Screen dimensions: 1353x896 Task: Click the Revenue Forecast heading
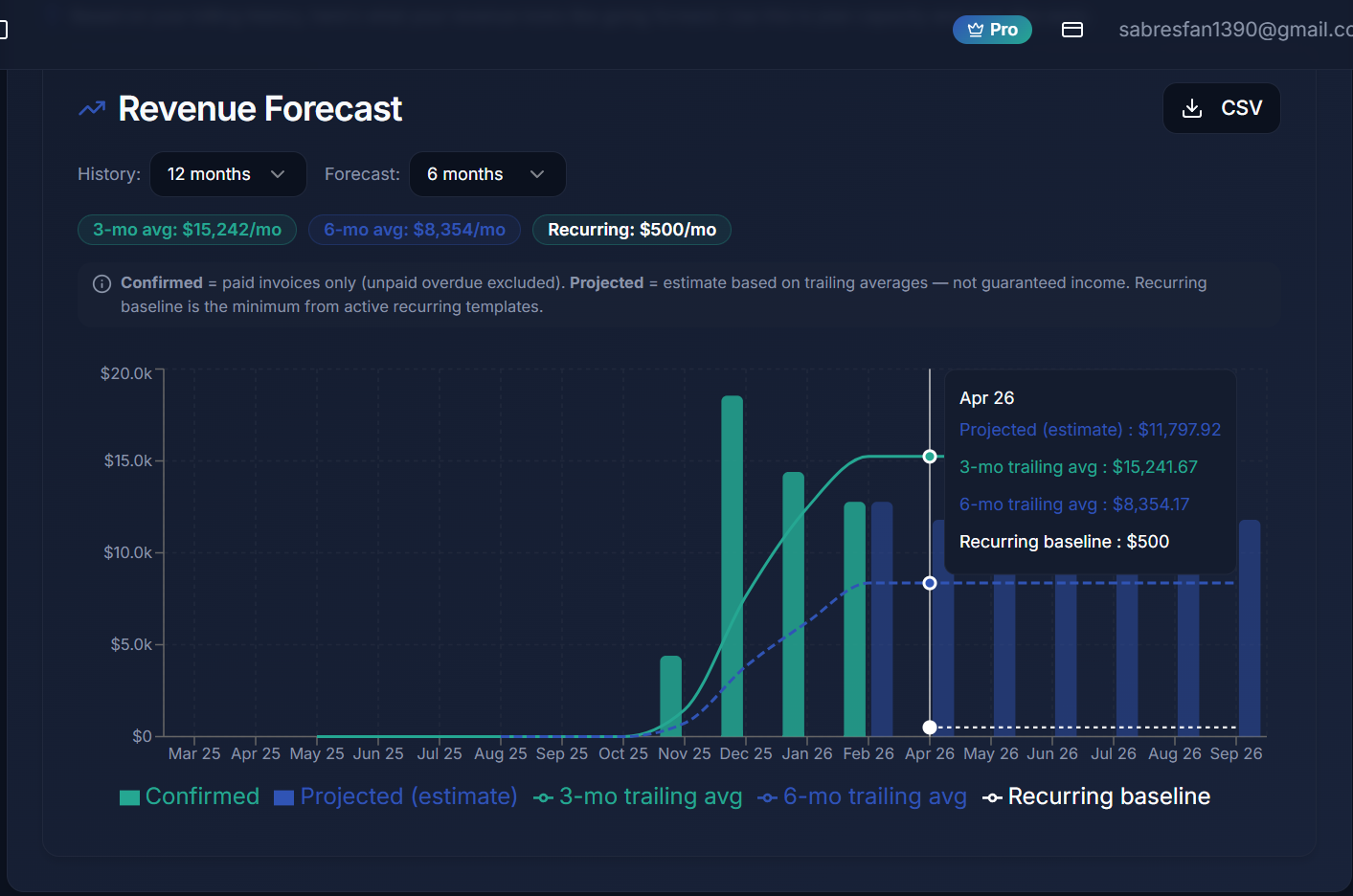tap(259, 109)
